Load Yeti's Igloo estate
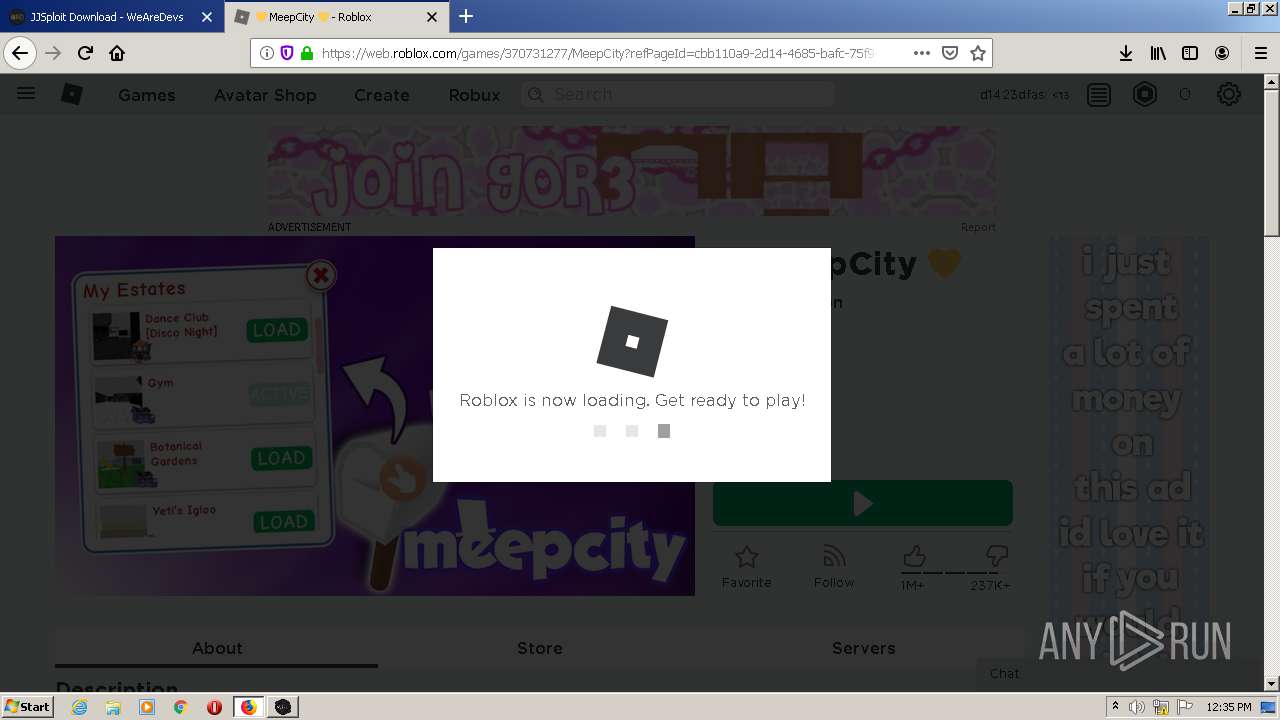Viewport: 1280px width, 720px height. (x=283, y=521)
